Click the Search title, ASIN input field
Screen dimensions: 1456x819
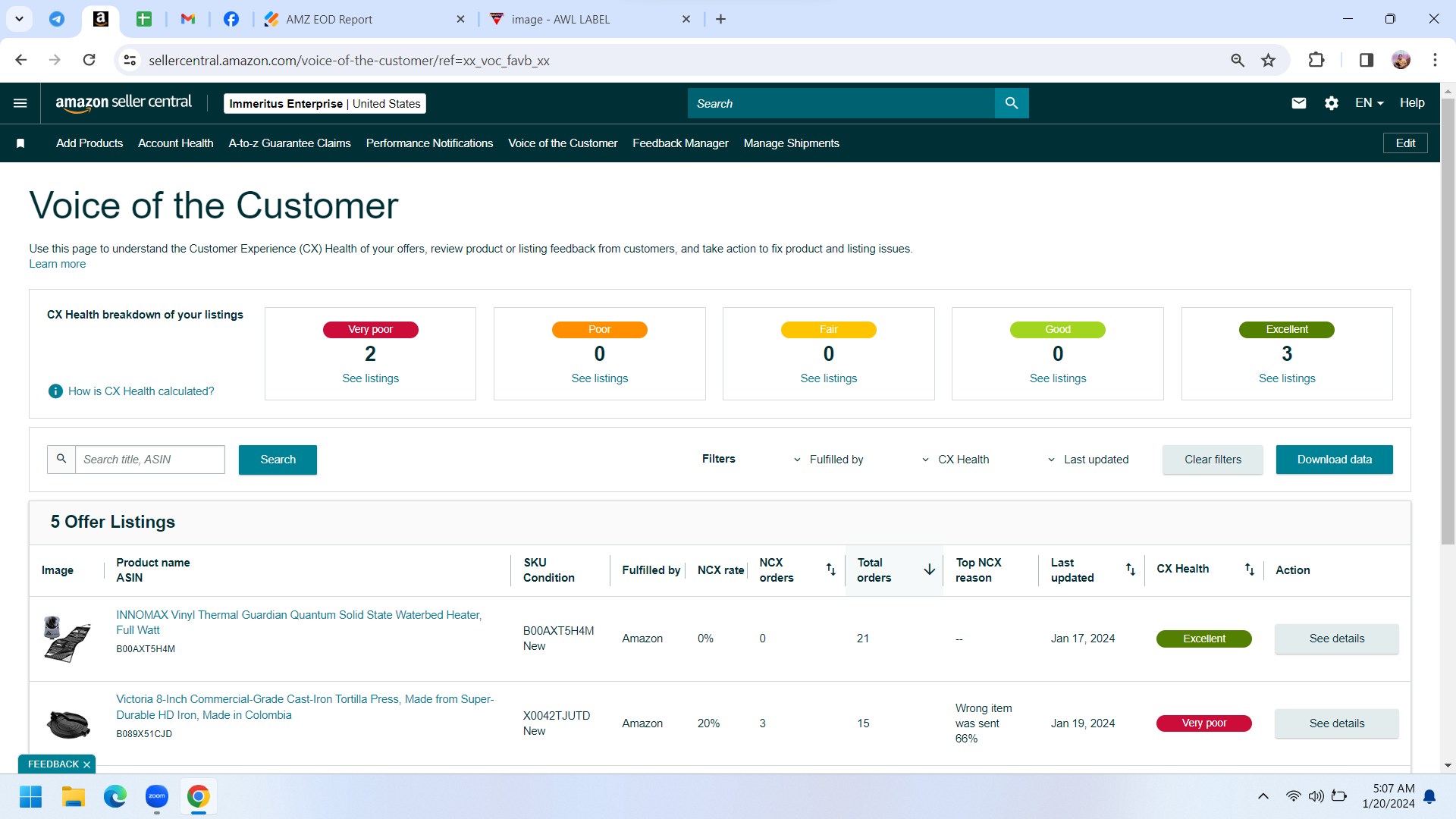[150, 460]
